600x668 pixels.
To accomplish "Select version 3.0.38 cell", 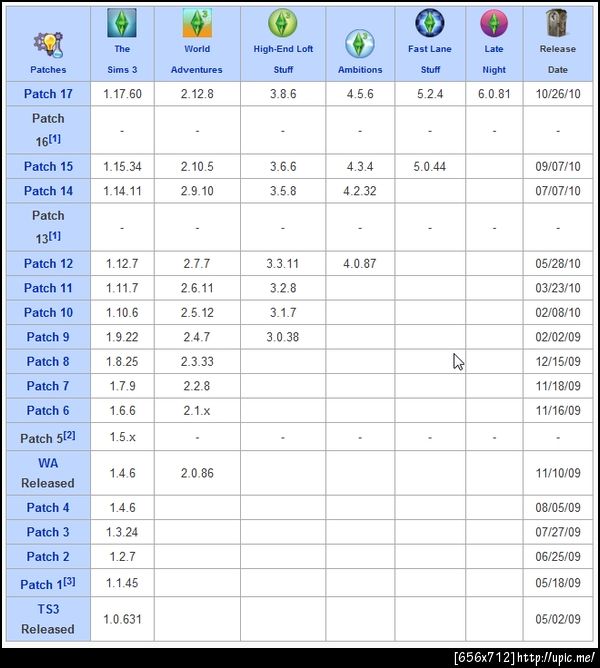I will [x=283, y=337].
